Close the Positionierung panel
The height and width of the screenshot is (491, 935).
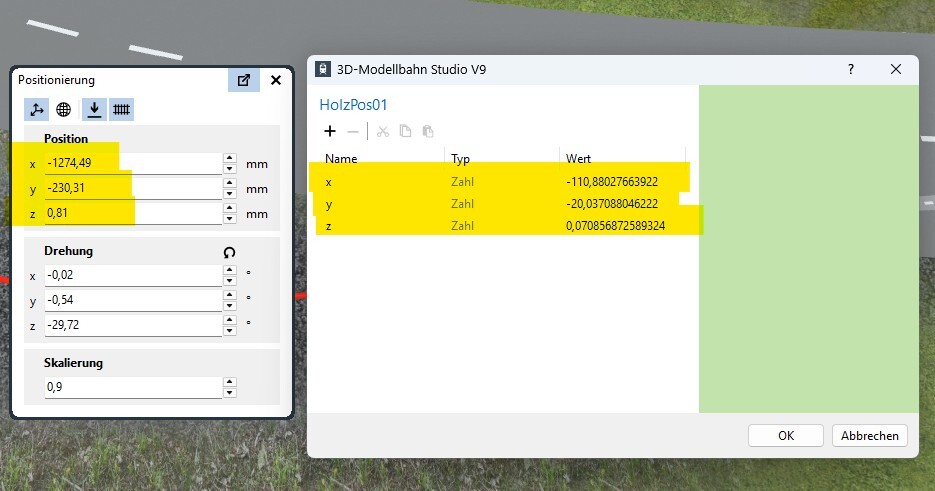coord(275,80)
